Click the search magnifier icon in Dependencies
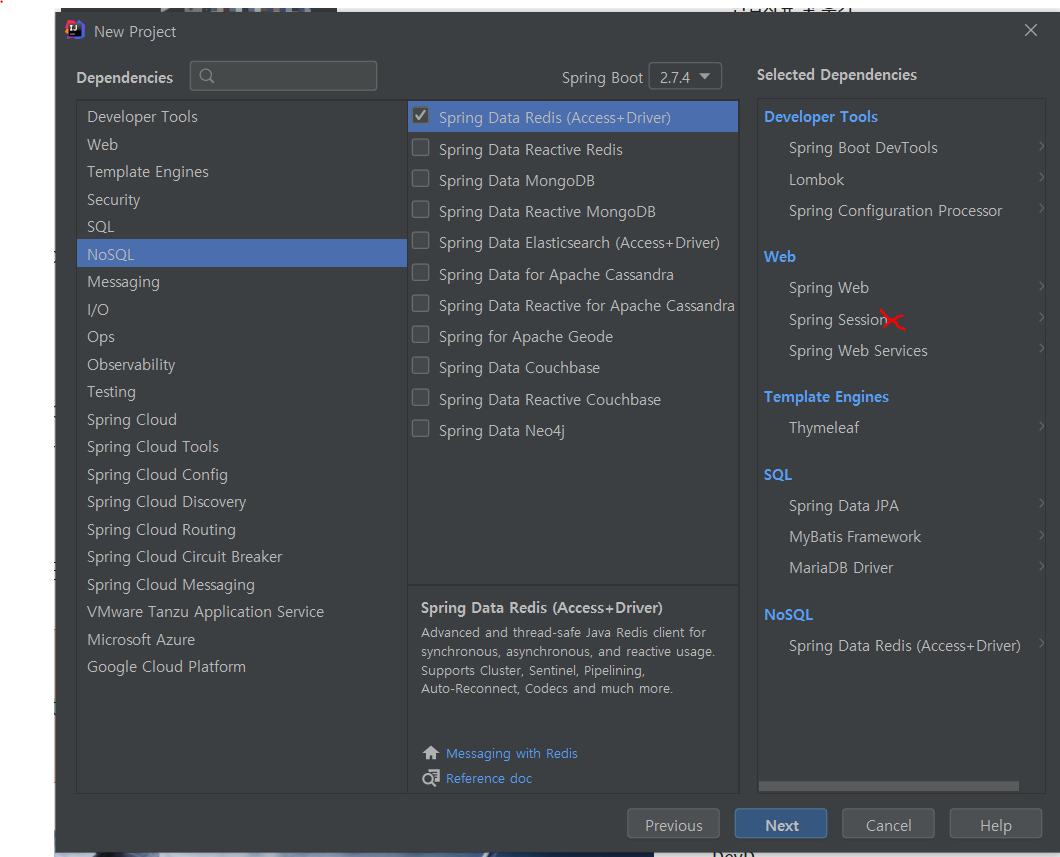1060x857 pixels. click(x=207, y=76)
